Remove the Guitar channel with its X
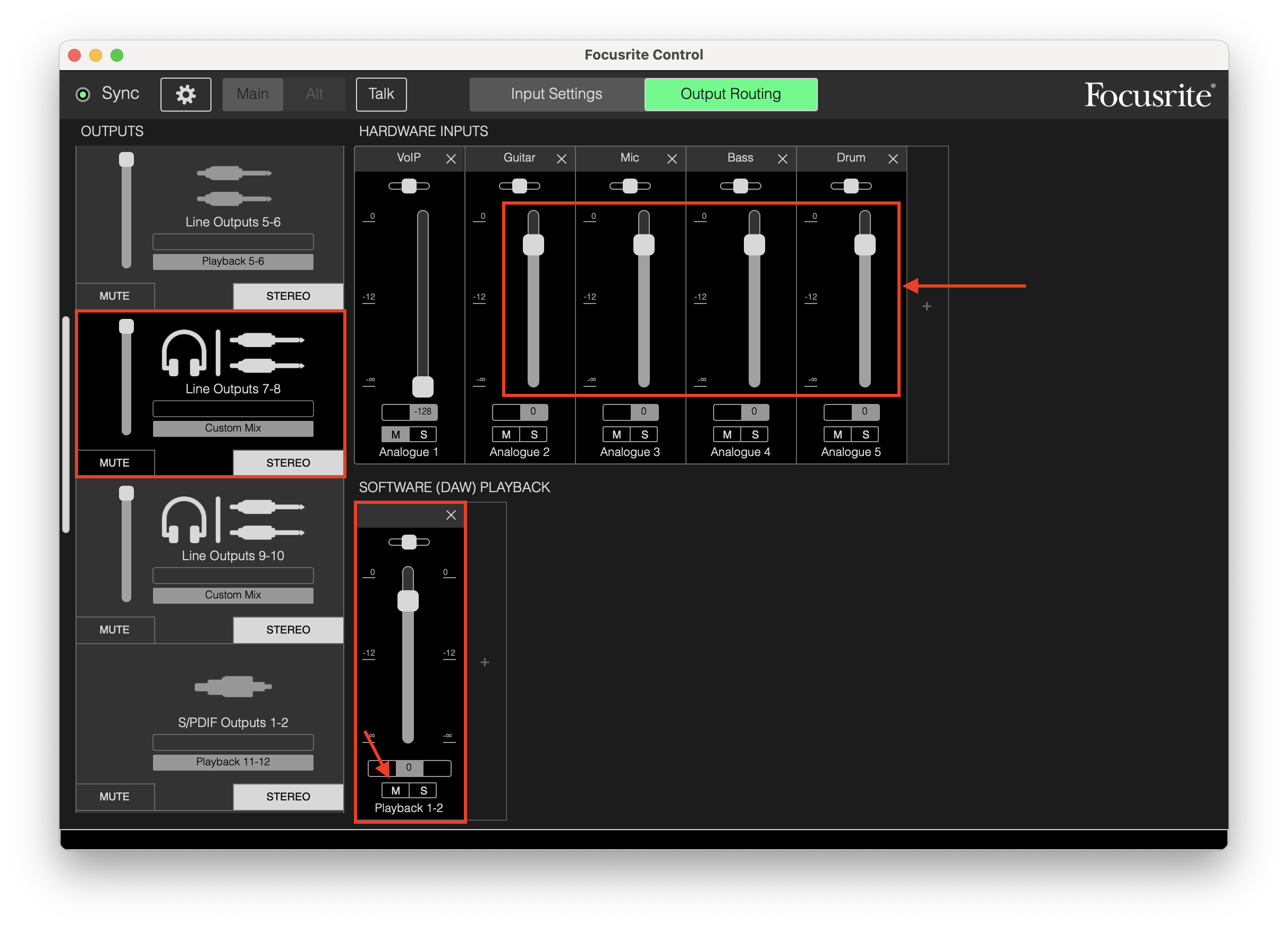Viewport: 1288px width, 929px height. pos(561,159)
